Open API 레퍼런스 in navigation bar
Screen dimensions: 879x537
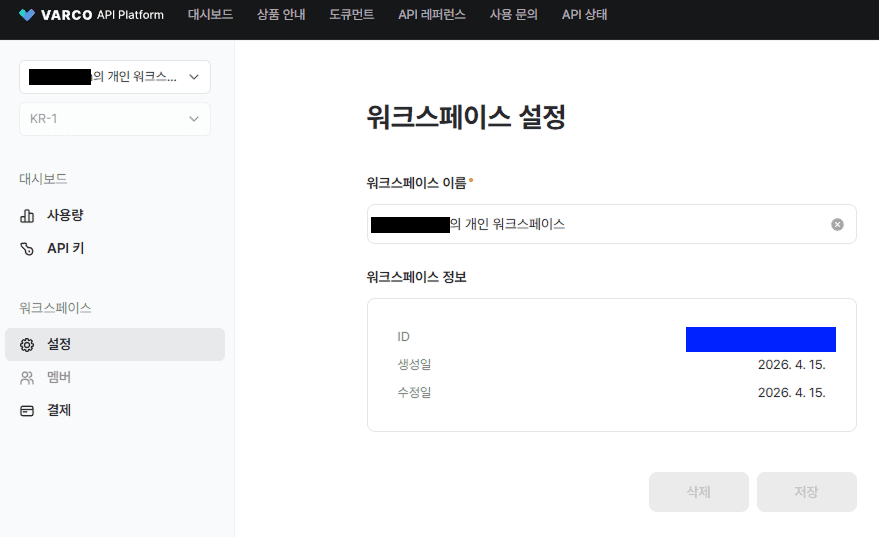coord(431,15)
